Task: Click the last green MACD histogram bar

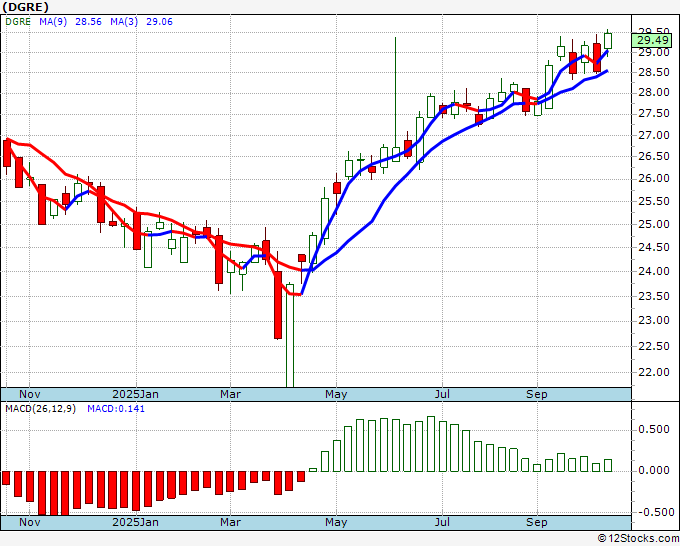Action: point(608,465)
